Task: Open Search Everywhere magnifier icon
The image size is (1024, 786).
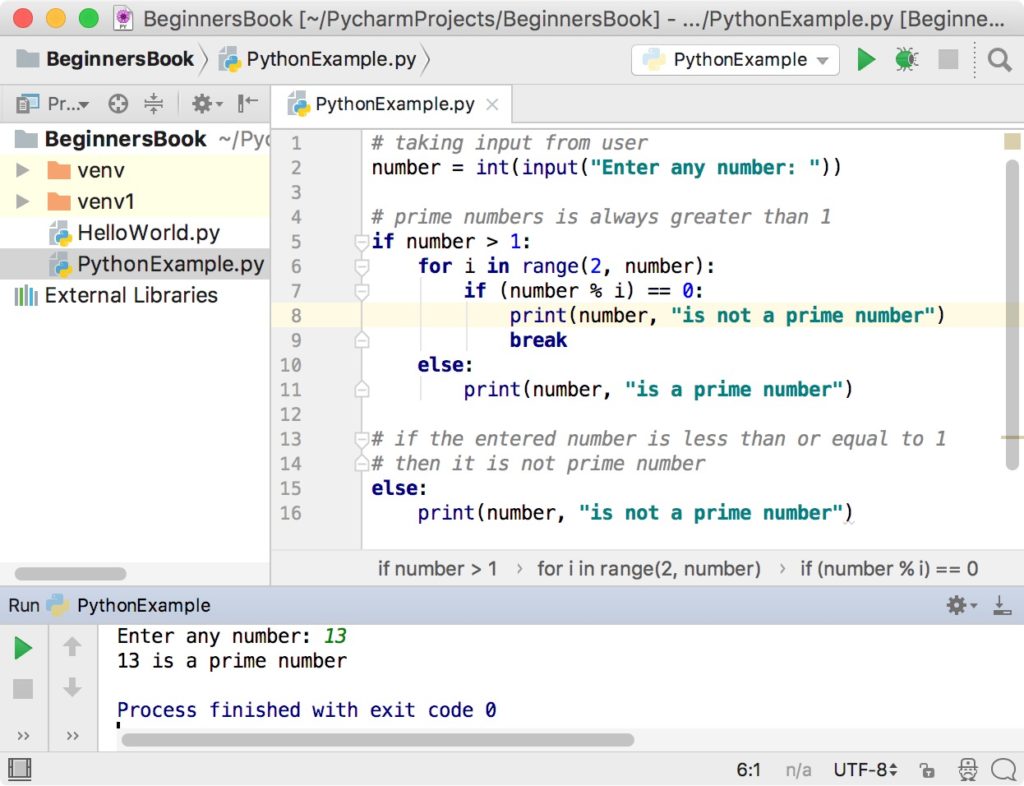Action: pos(999,60)
